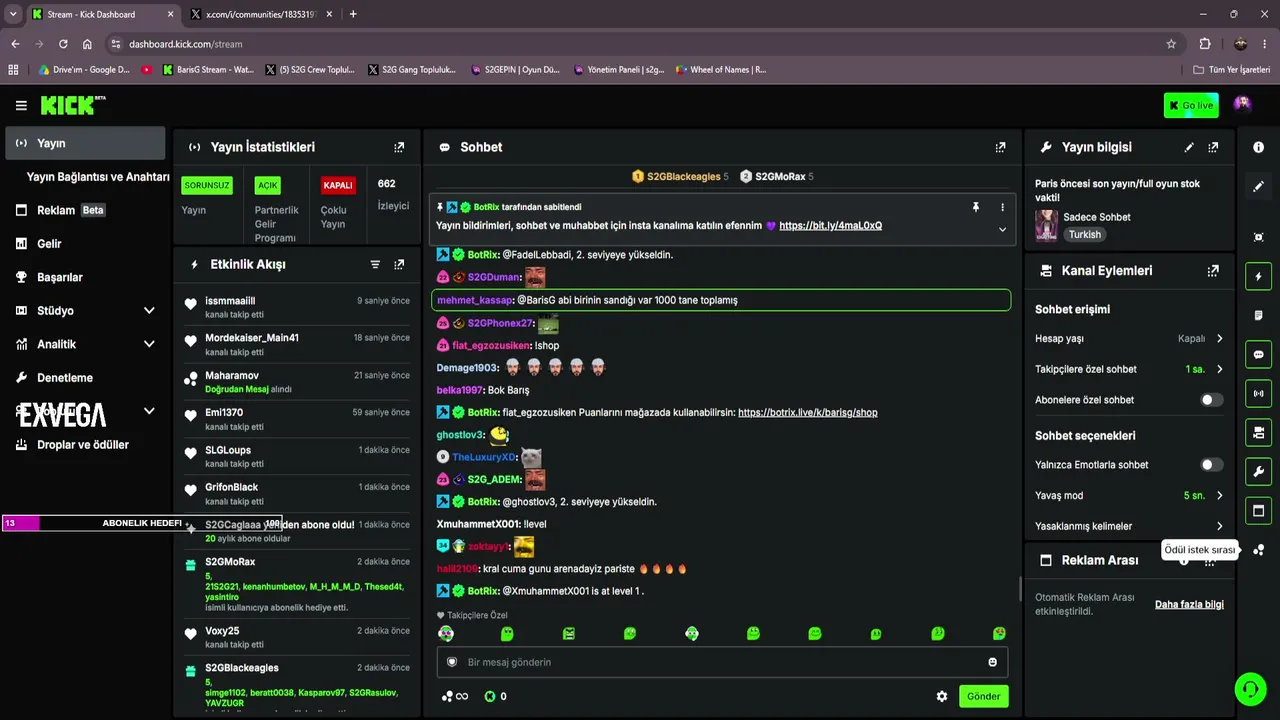Open the emoji picker in message box

[x=992, y=662]
